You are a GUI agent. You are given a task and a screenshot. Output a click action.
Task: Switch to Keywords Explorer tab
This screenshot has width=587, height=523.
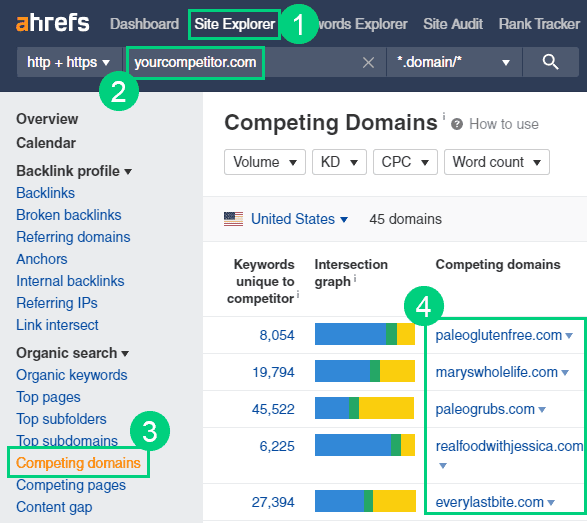tap(362, 24)
